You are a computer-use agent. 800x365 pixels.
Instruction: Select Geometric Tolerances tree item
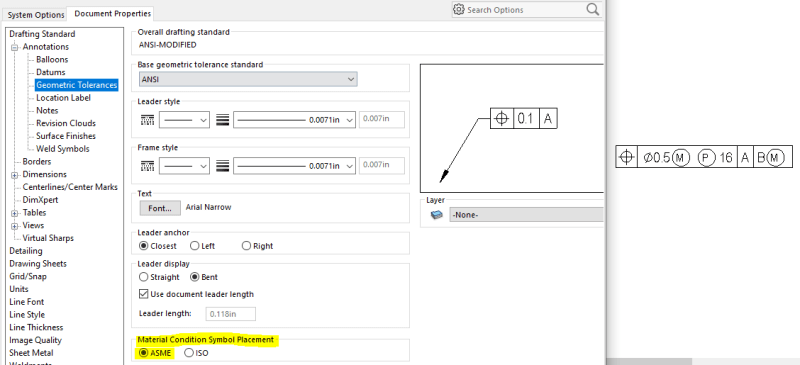pyautogui.click(x=77, y=85)
